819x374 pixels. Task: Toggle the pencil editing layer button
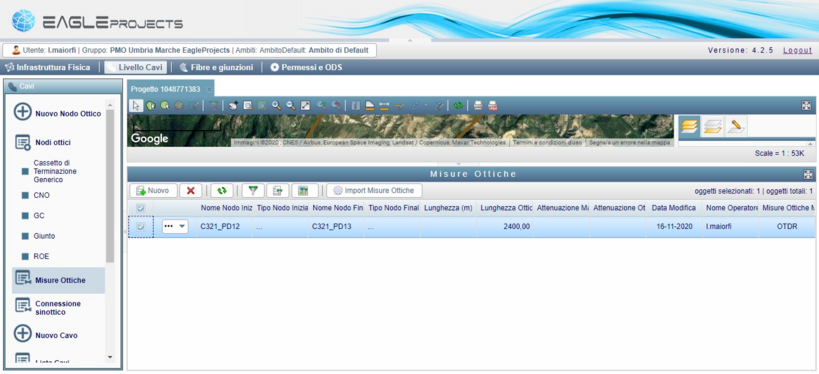736,126
